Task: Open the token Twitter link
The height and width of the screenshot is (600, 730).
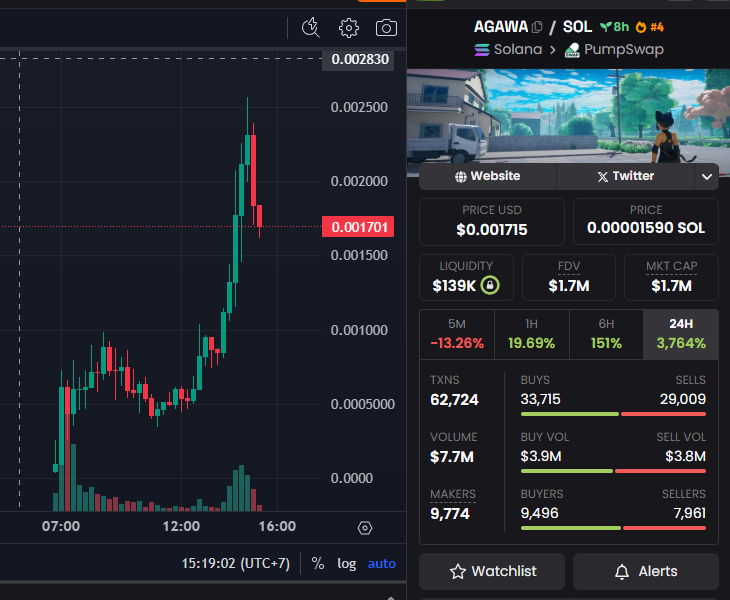Action: click(x=626, y=176)
